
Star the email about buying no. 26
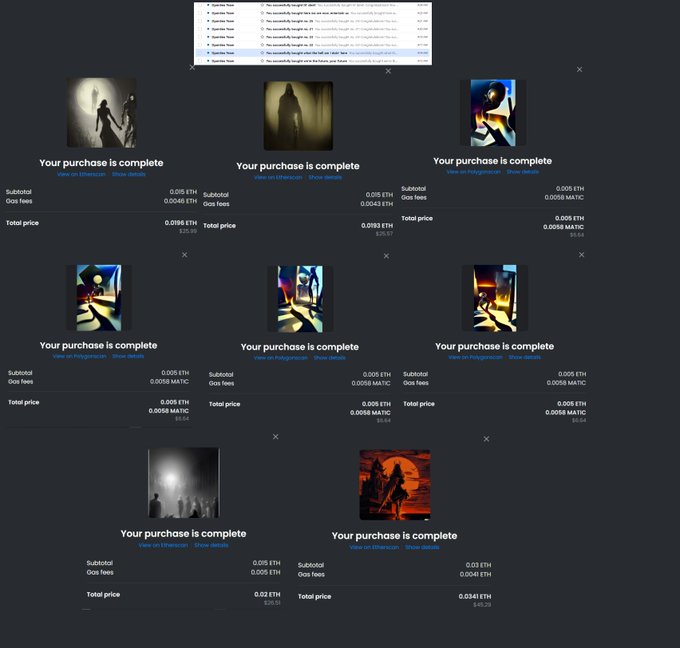pos(262,21)
